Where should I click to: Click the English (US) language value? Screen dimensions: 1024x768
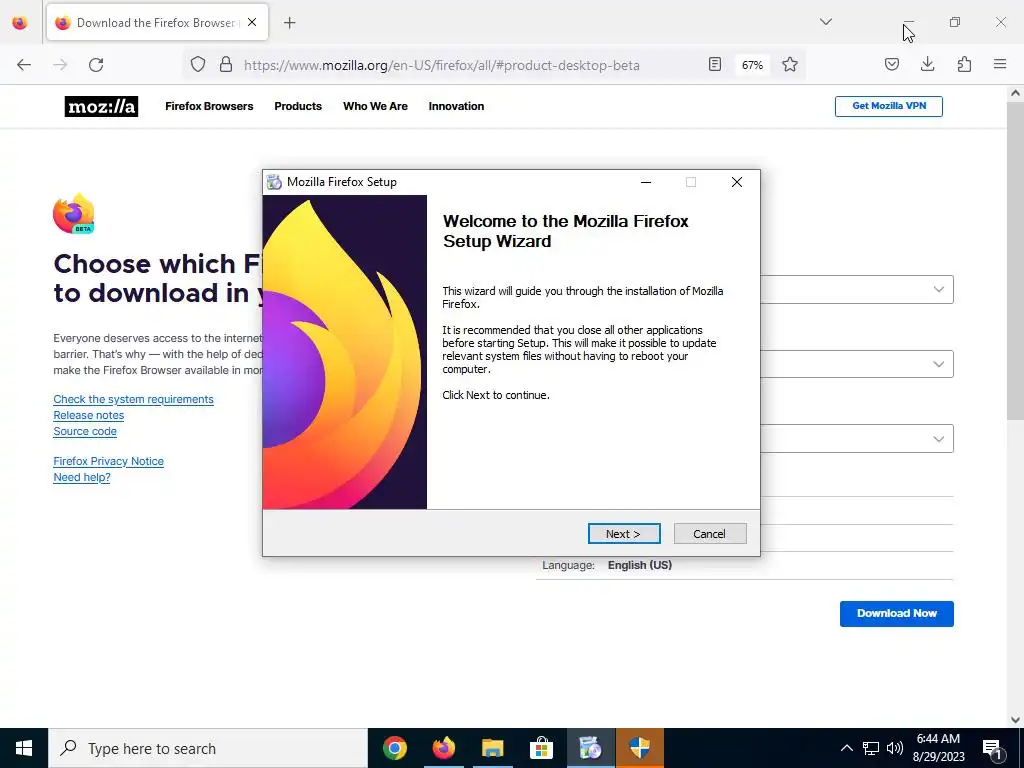(639, 565)
